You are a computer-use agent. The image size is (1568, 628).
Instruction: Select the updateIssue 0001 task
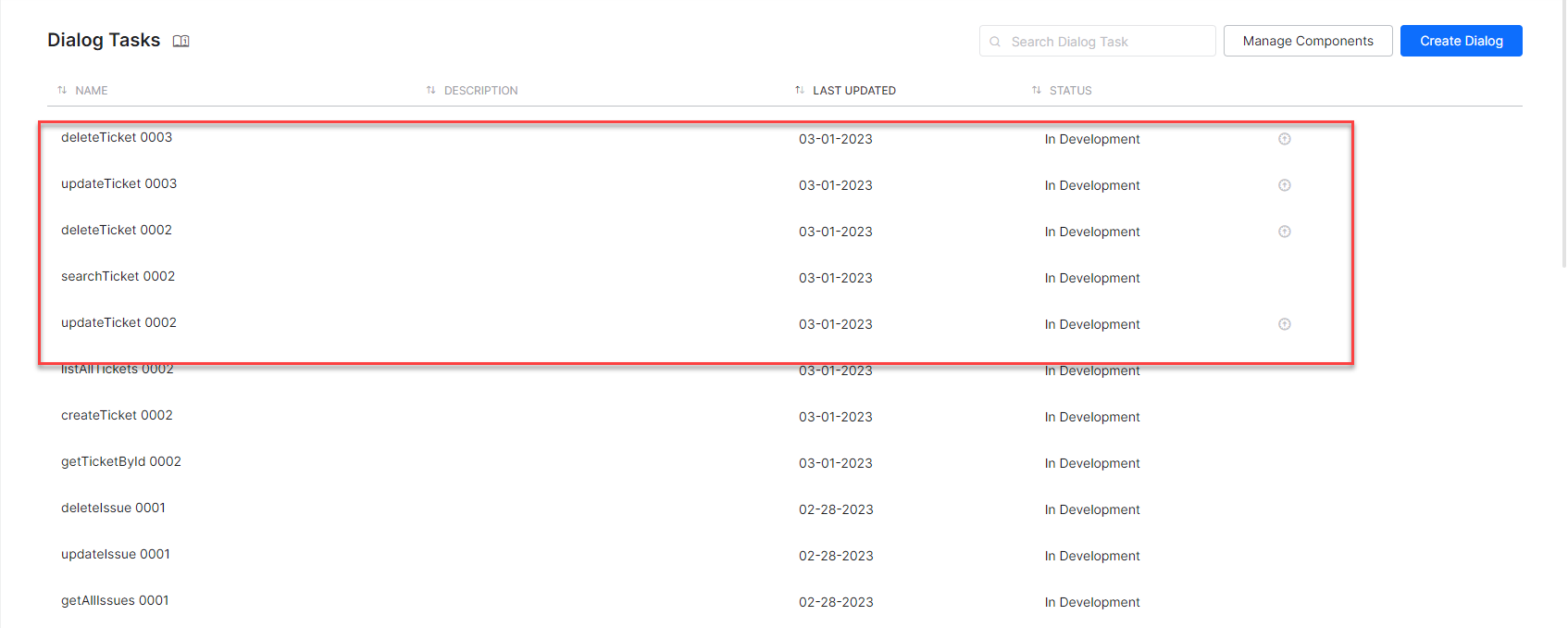tap(116, 554)
